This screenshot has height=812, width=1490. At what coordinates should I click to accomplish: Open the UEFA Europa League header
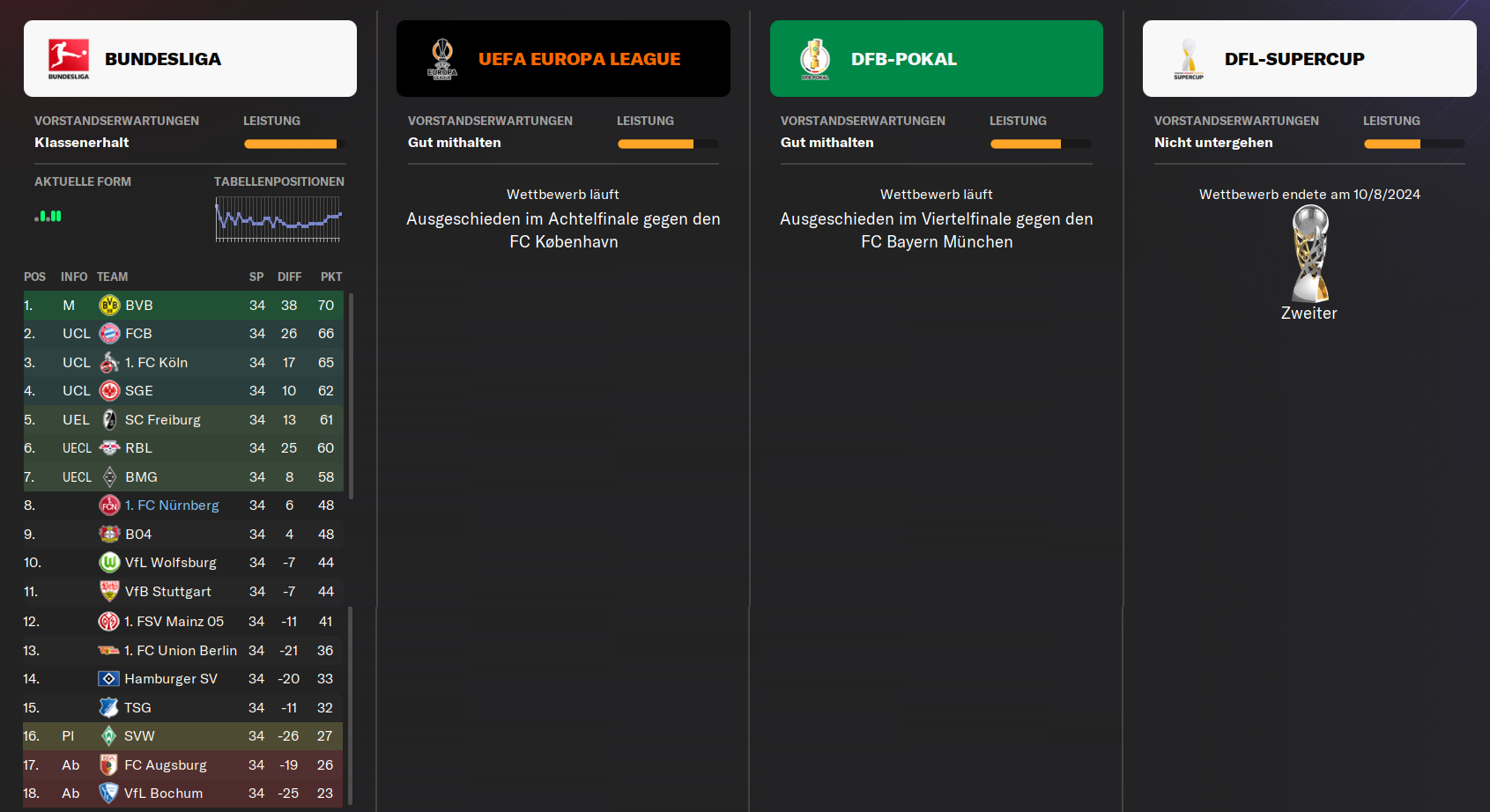(x=563, y=59)
